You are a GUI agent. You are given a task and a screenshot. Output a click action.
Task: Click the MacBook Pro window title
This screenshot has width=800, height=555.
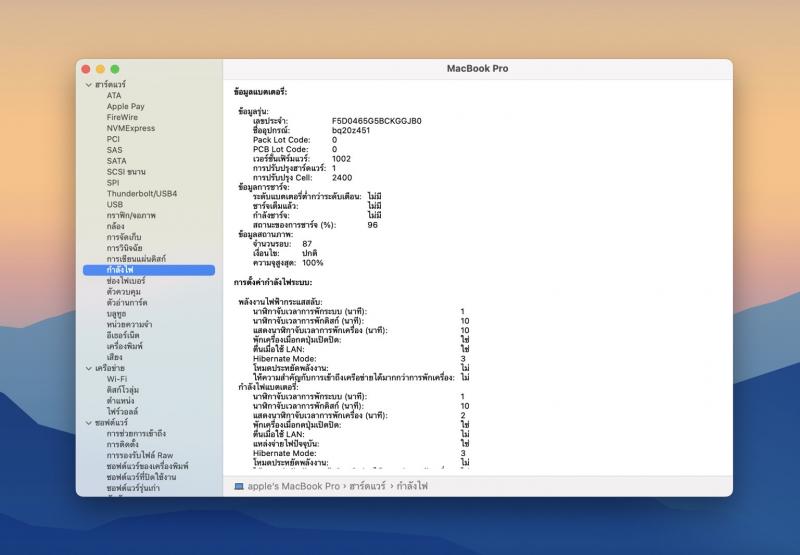pos(478,68)
